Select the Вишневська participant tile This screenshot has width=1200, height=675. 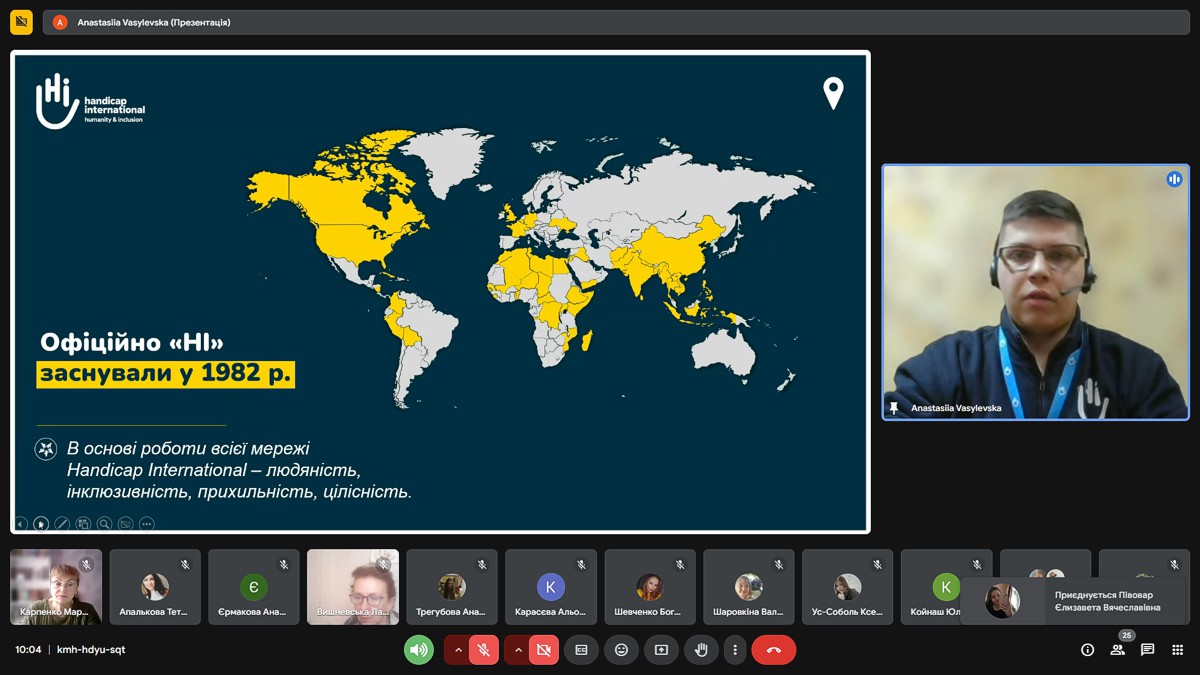353,587
